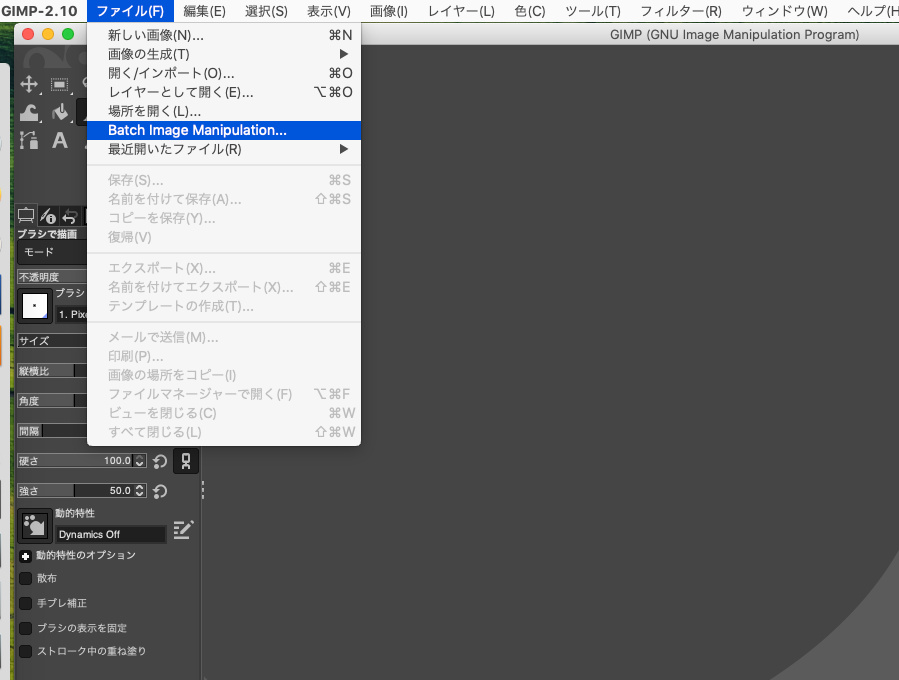Click the 1. Pixel brush name field
The image size is (899, 680).
[x=71, y=314]
